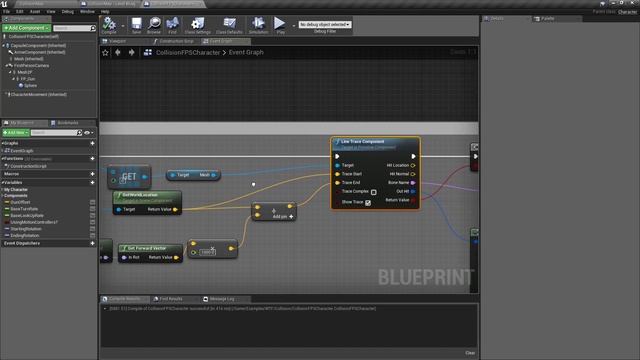640x360 pixels.
Task: Open the Debug menu
Action: [68, 11]
